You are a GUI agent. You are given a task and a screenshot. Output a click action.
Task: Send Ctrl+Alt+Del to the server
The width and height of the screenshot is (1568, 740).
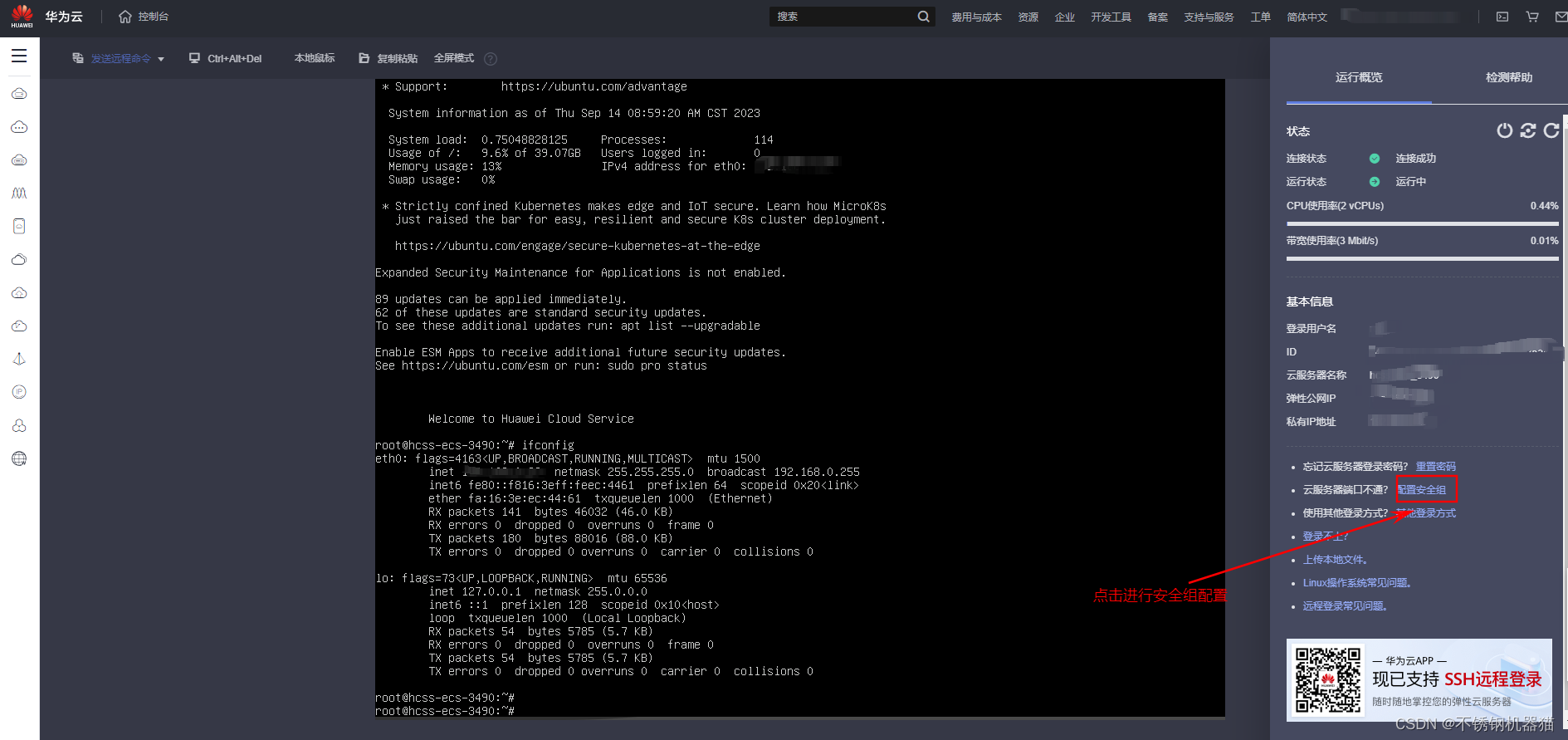225,59
